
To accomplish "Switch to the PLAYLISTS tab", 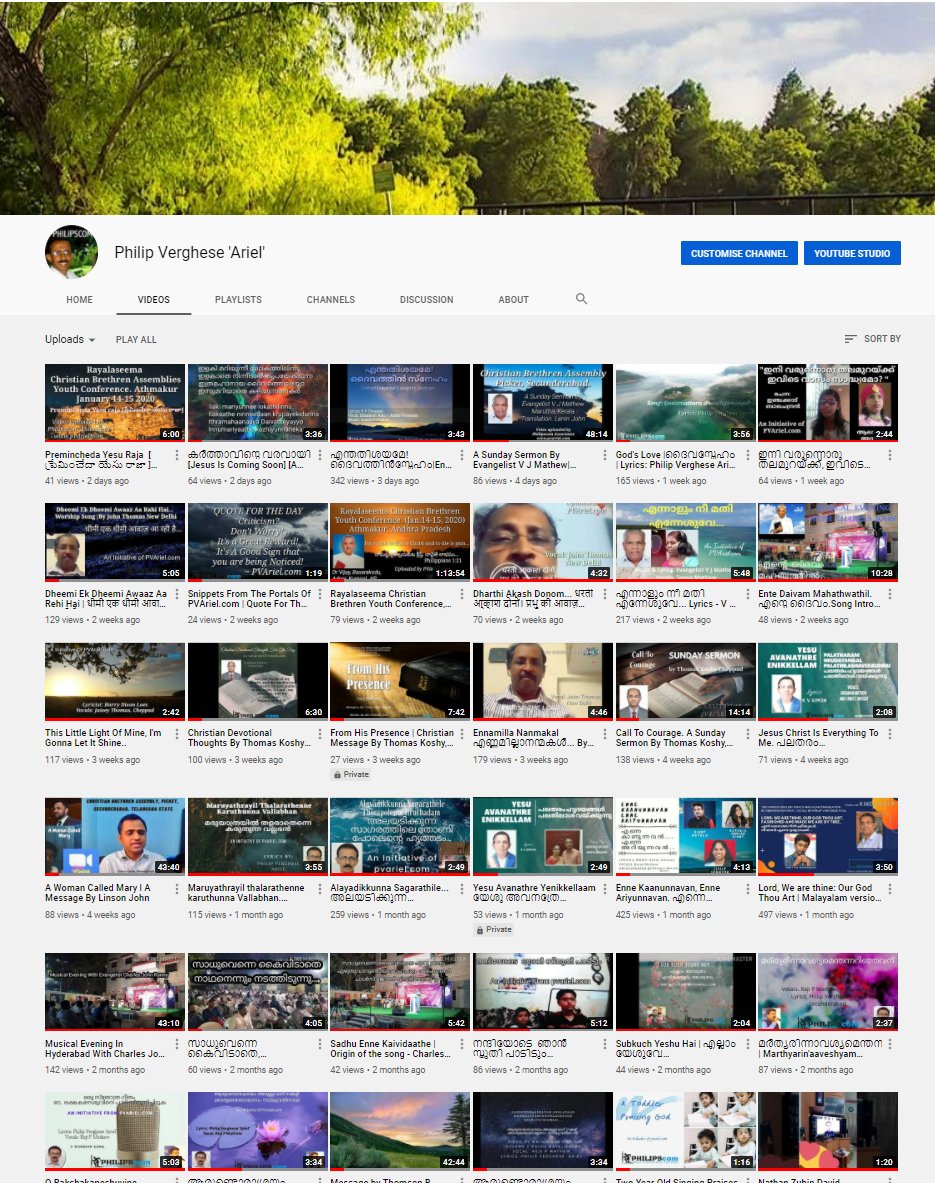I will coord(238,299).
